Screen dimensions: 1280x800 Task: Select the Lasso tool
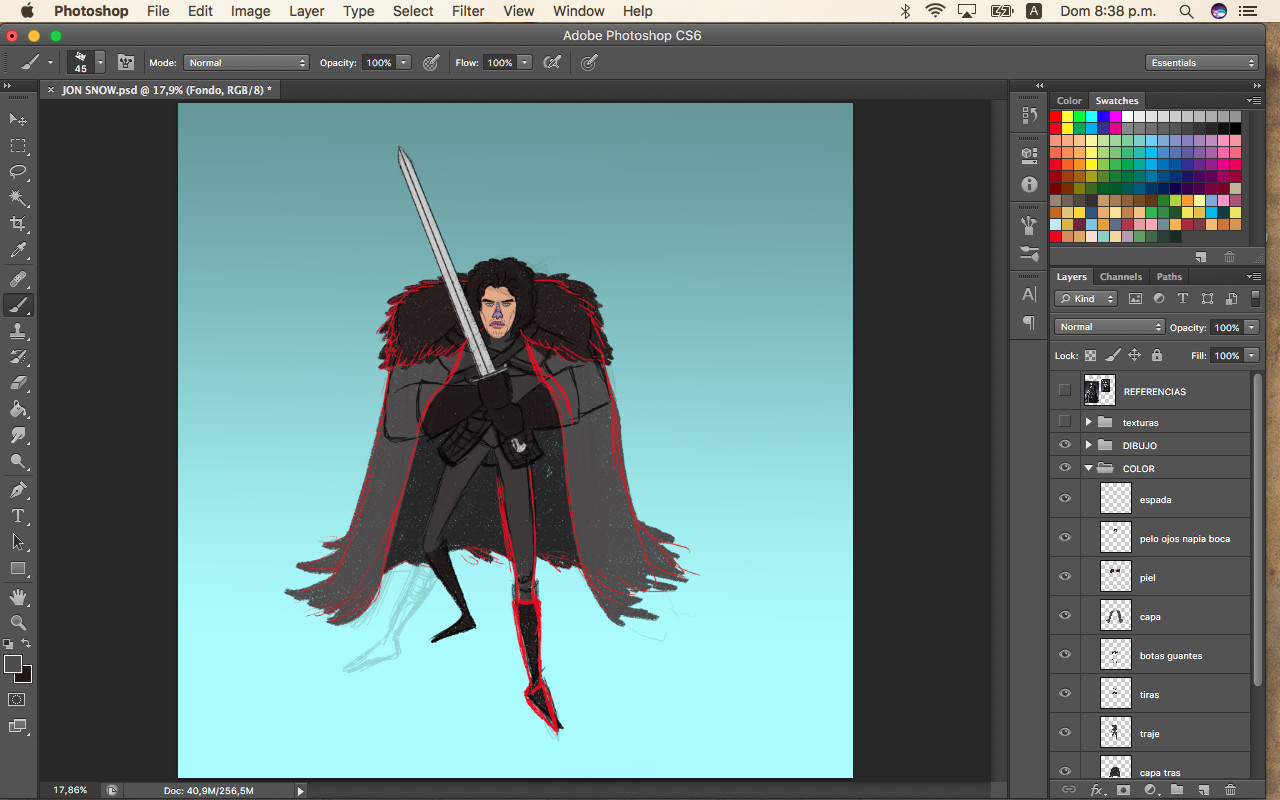pyautogui.click(x=18, y=171)
